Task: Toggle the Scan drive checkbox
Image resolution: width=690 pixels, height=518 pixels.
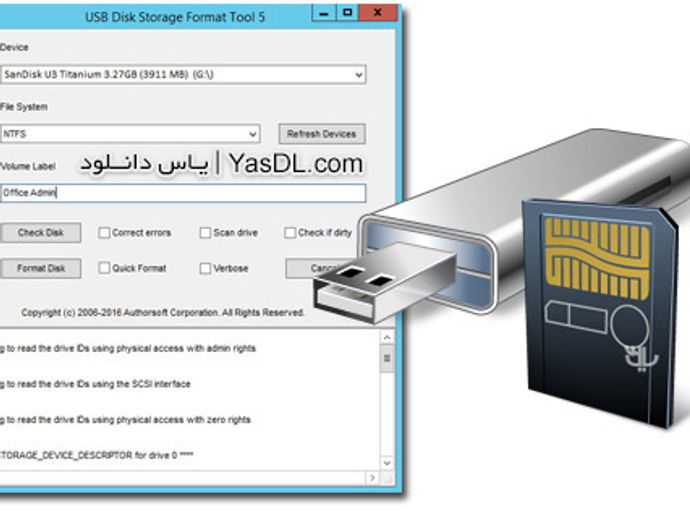Action: 205,233
